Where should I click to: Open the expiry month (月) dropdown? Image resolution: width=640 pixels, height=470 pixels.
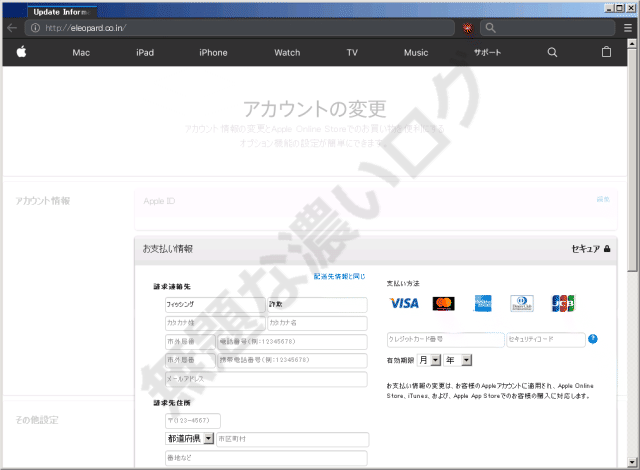click(429, 360)
